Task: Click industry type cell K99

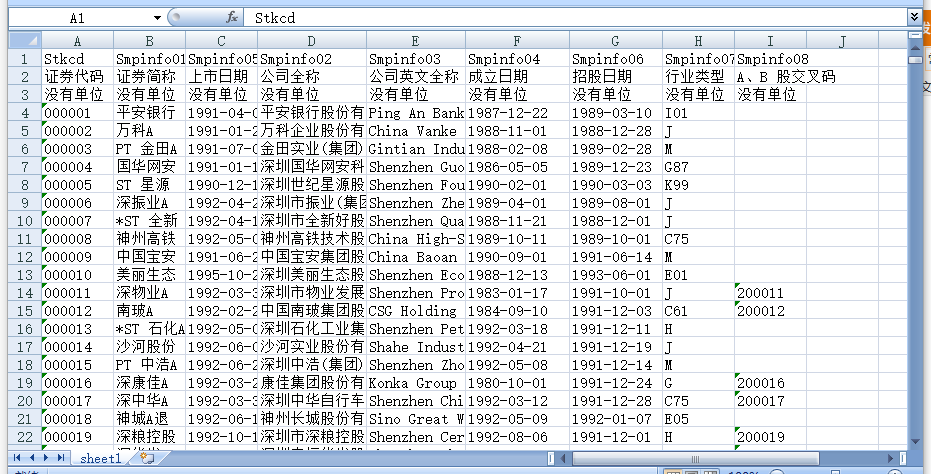Action: (x=698, y=185)
